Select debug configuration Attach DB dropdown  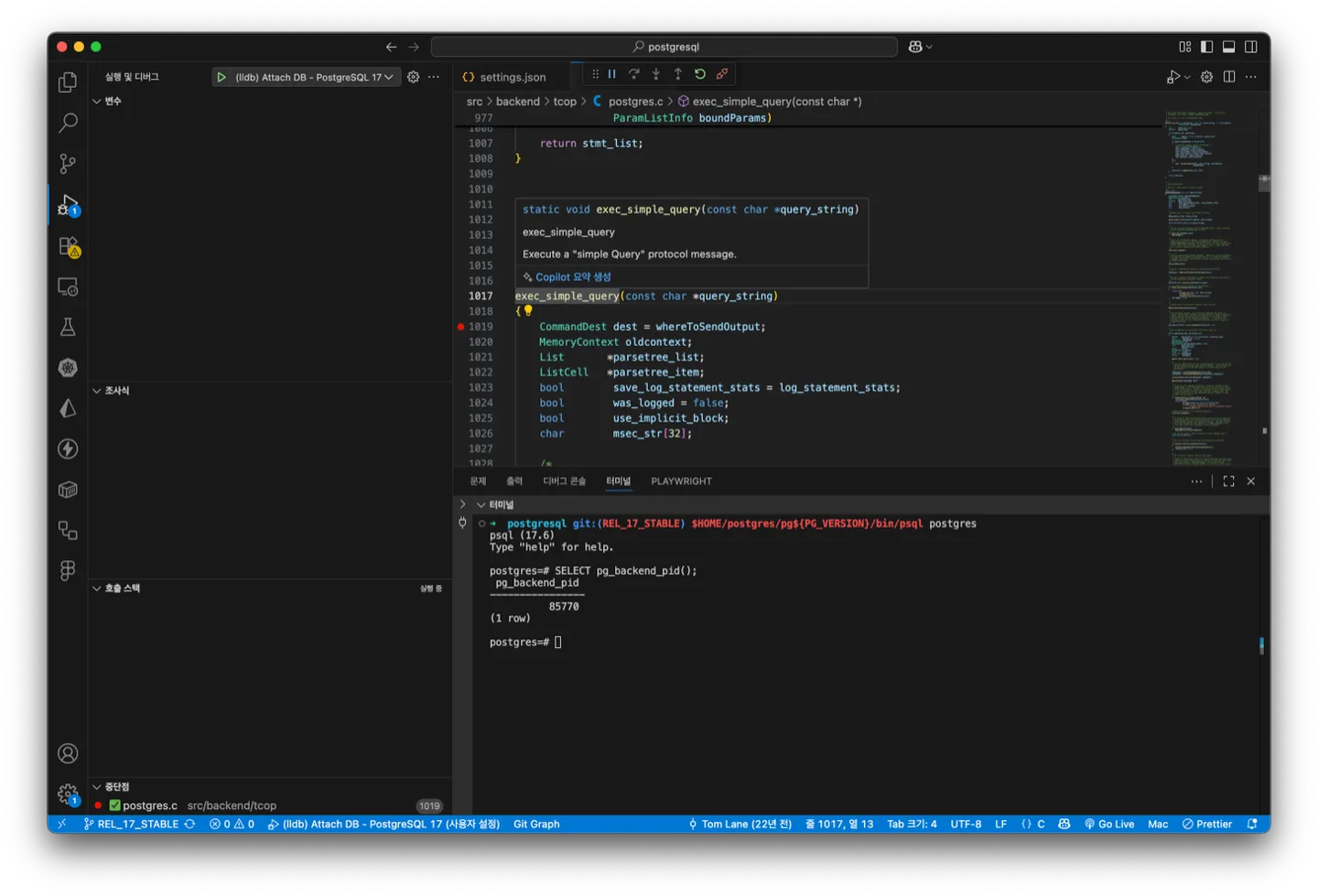click(314, 77)
